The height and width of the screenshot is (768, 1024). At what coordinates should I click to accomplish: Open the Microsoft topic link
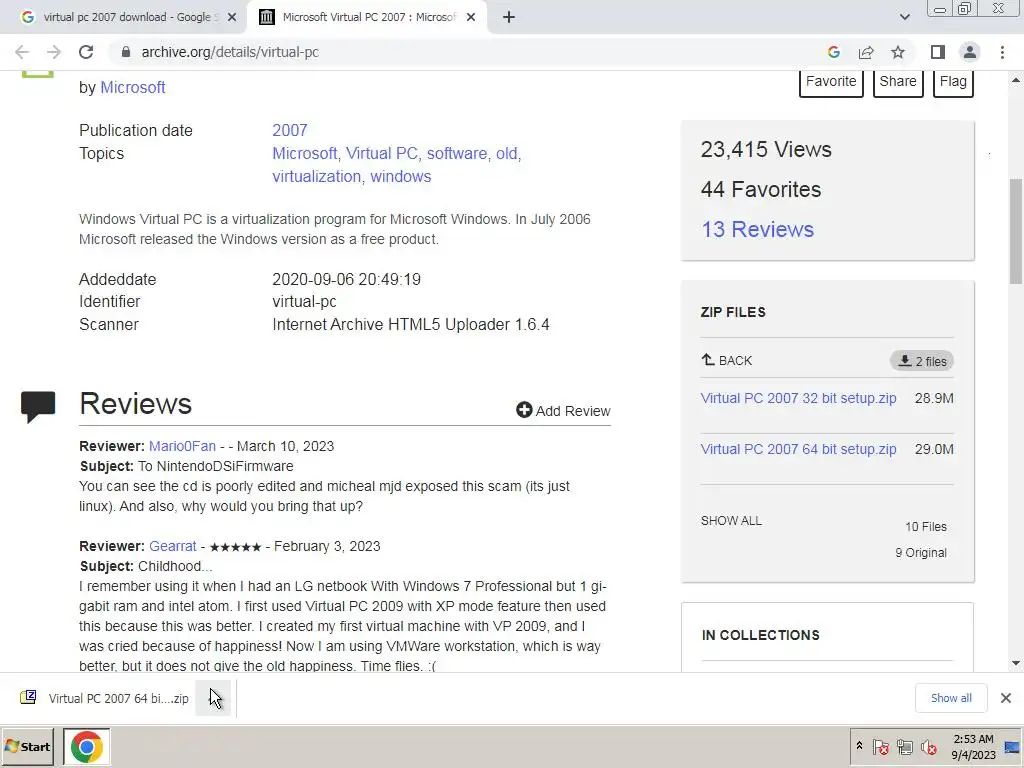304,153
